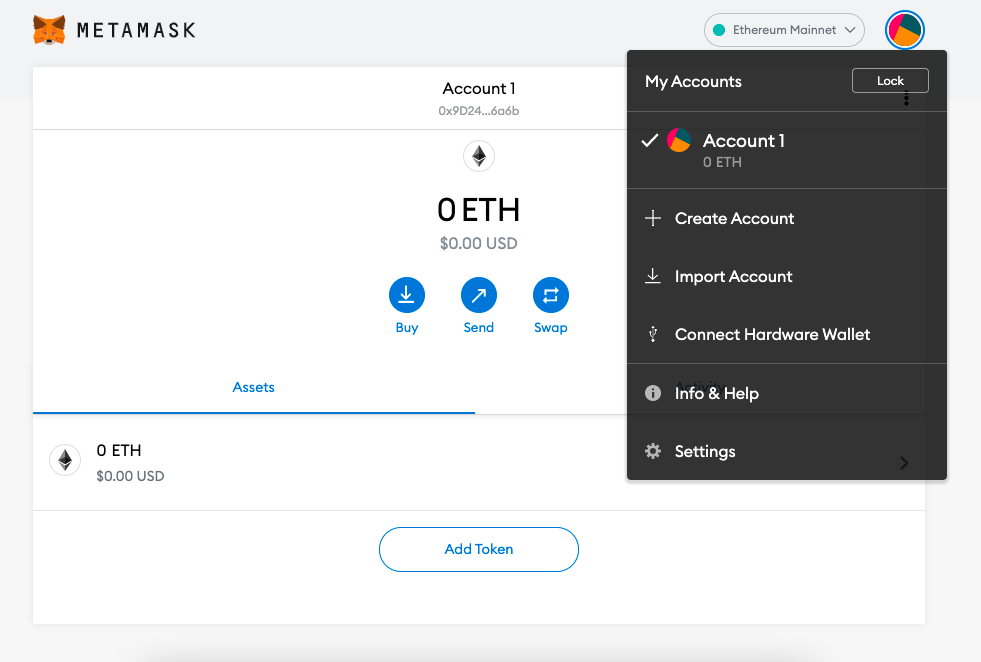Click the Ethereum logo above the balance

point(479,156)
